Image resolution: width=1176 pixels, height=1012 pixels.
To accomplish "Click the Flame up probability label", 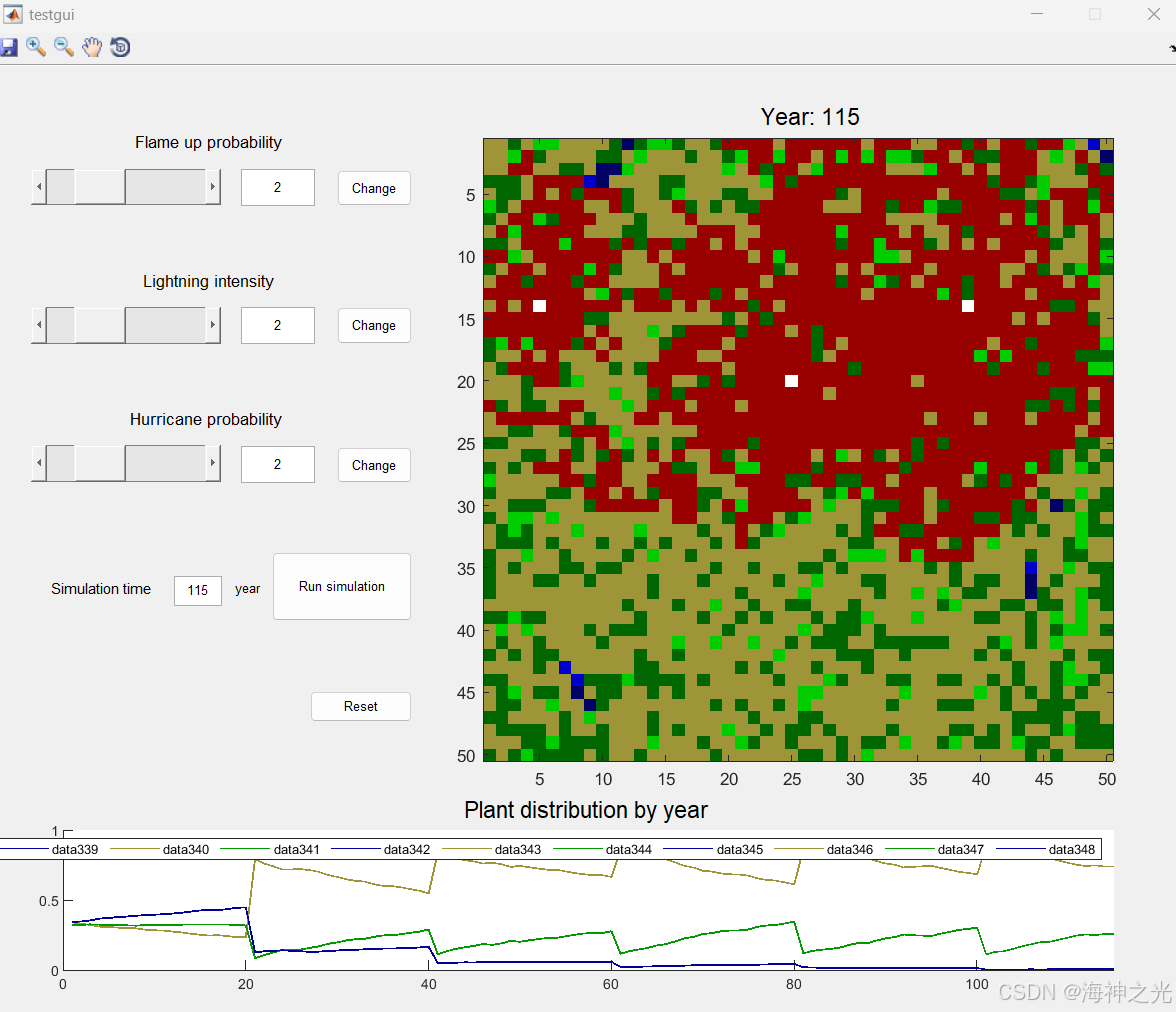I will pyautogui.click(x=208, y=143).
